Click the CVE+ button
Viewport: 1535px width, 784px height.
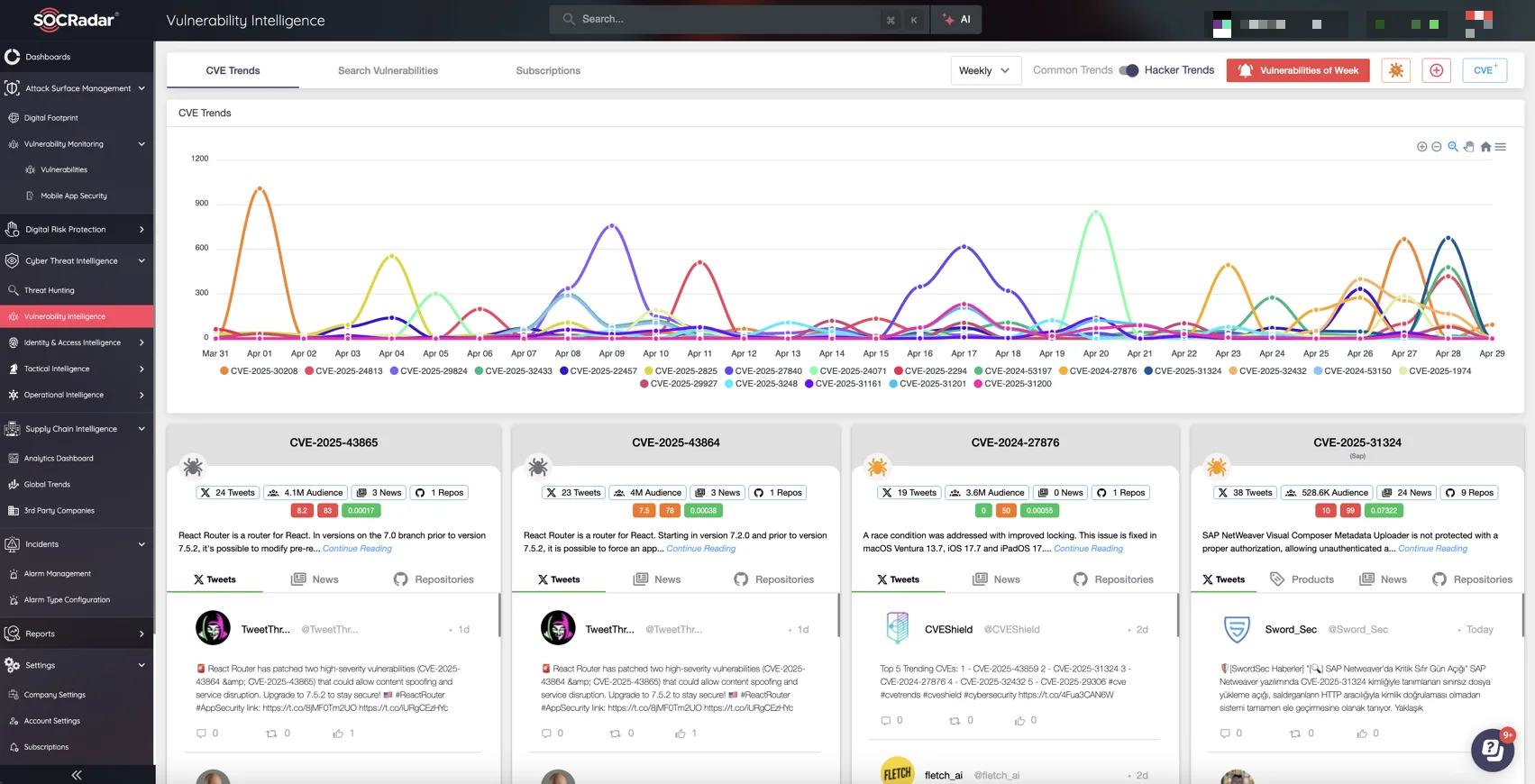click(x=1485, y=70)
